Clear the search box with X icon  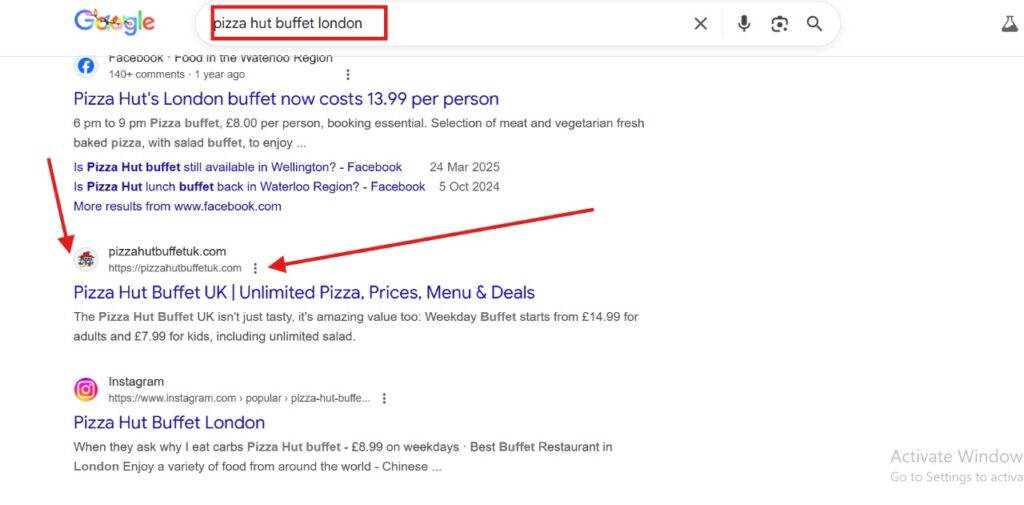click(701, 24)
